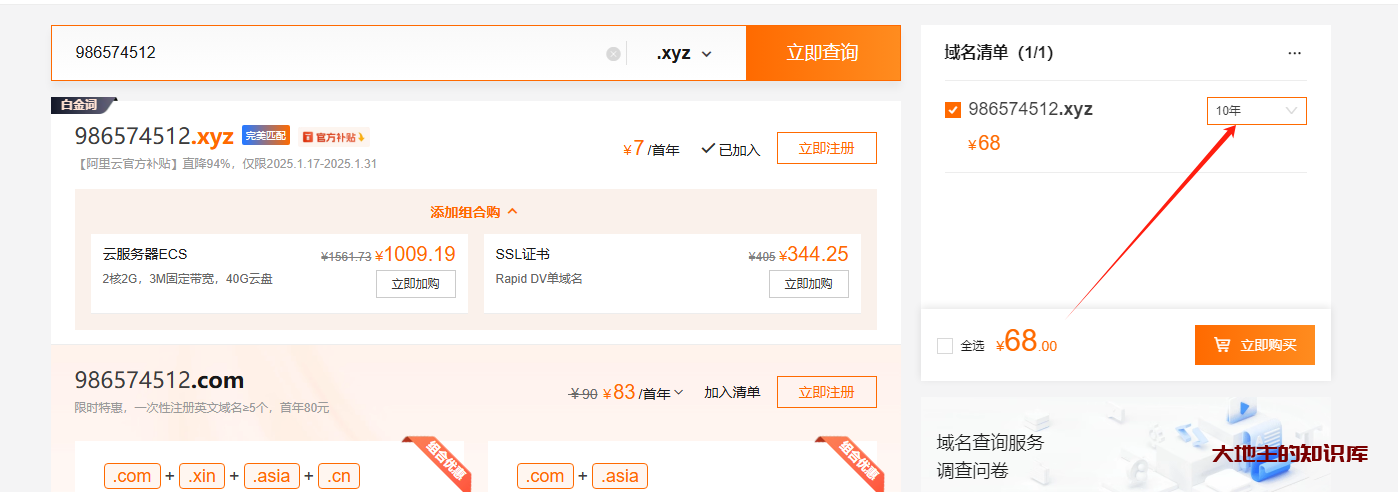
Task: Click the .xin suffix tag
Action: [x=202, y=476]
